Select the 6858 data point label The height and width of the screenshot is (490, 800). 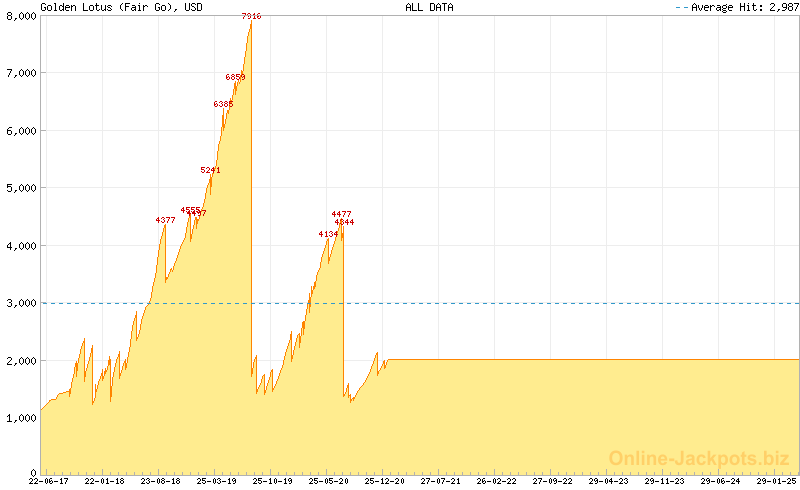coord(235,77)
